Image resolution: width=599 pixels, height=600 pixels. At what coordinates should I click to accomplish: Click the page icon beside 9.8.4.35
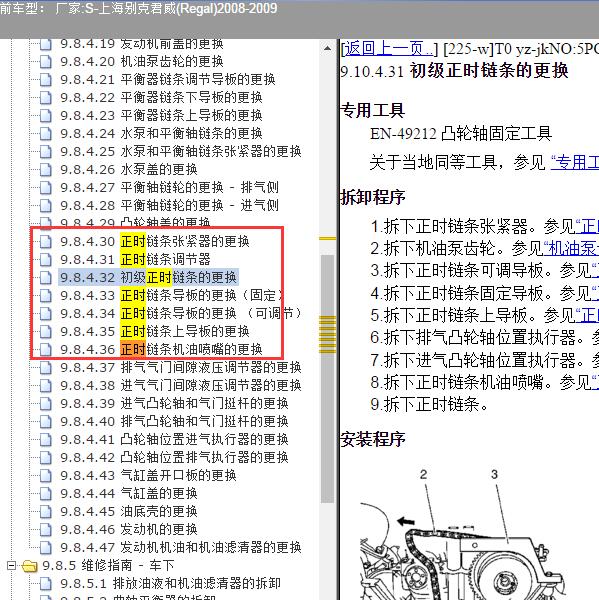[46, 331]
